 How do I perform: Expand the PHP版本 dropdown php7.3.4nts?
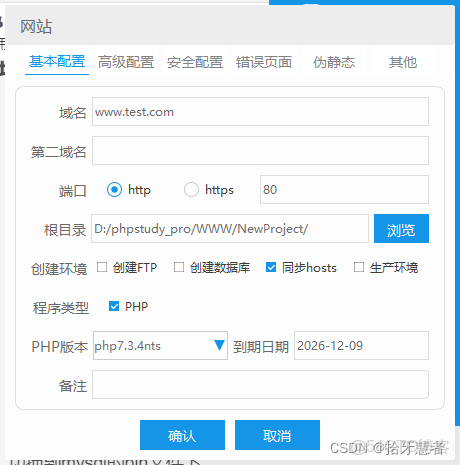[160, 345]
